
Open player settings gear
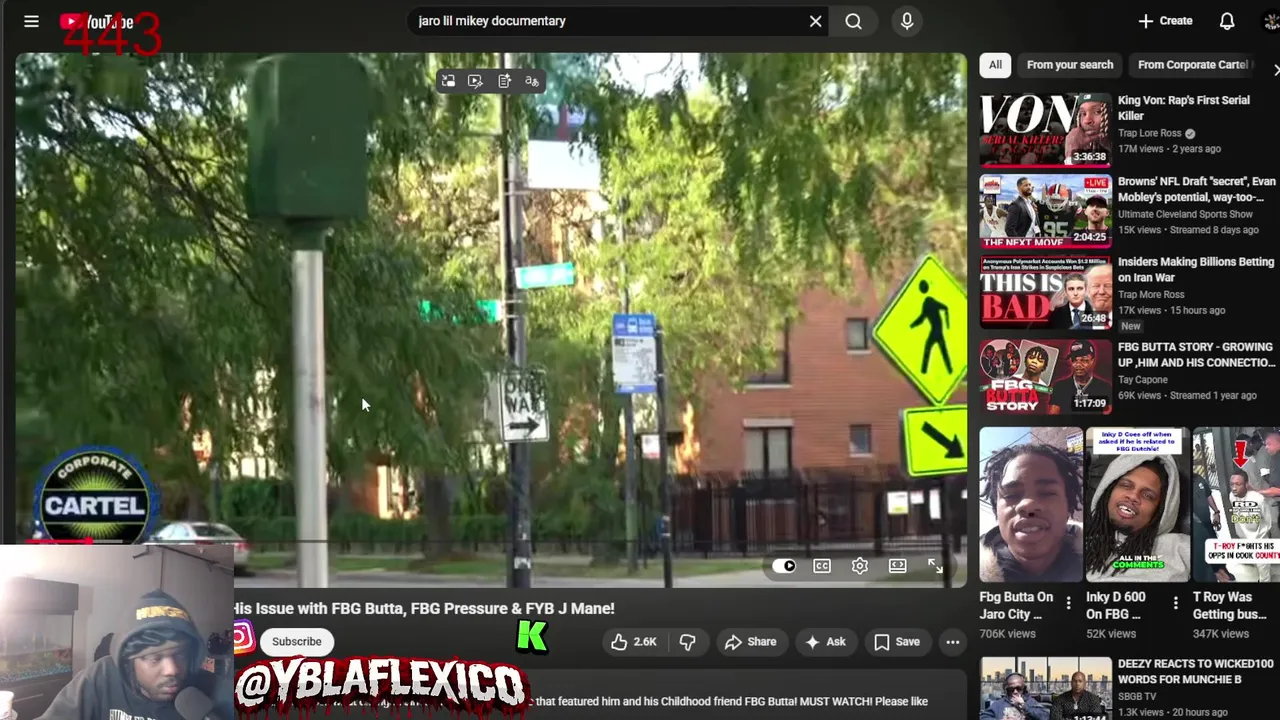[860, 566]
